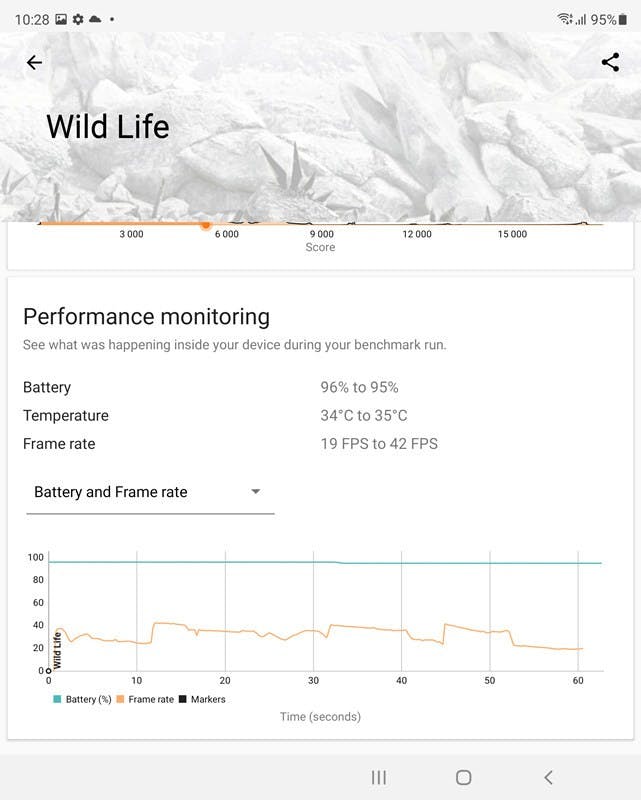Tap the Frame rate 19 FPS to 42 FPS value
Screen dimensions: 641x800
(379, 444)
